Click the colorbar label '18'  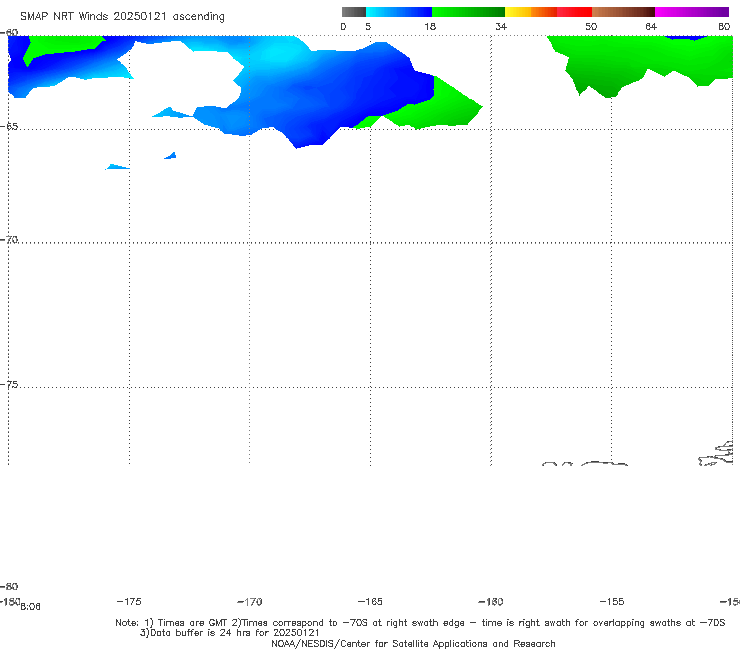[x=430, y=26]
